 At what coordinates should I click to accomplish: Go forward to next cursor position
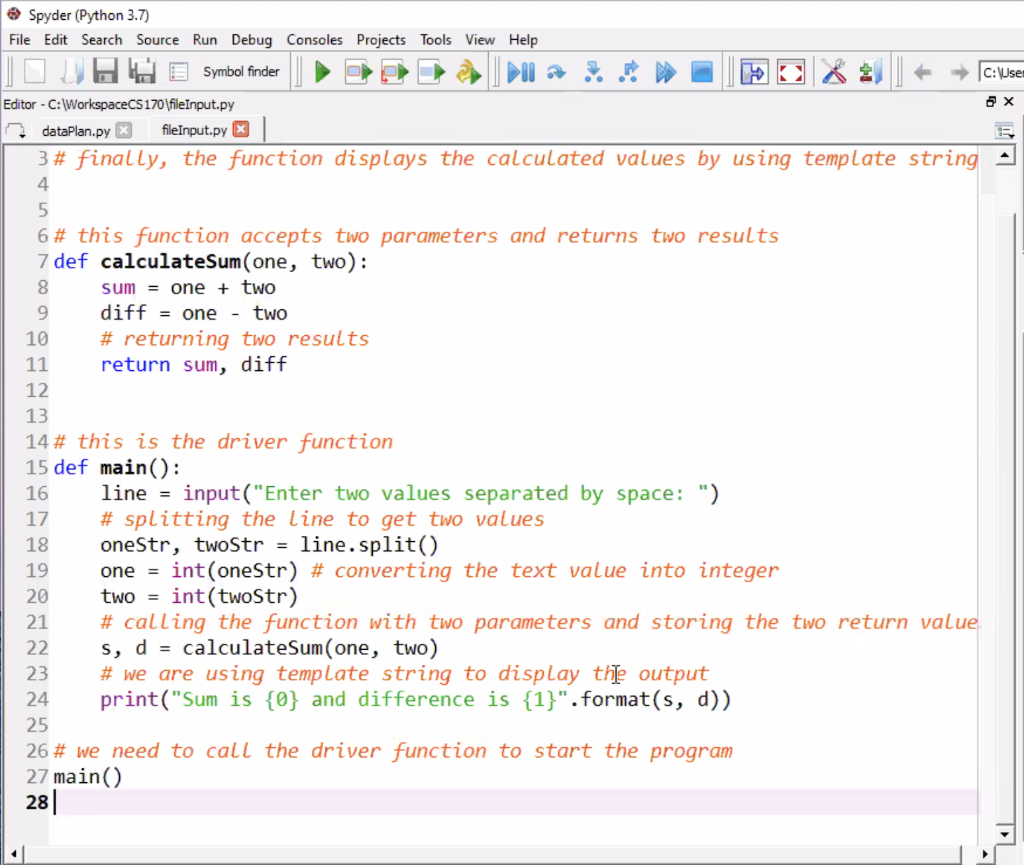tap(959, 72)
